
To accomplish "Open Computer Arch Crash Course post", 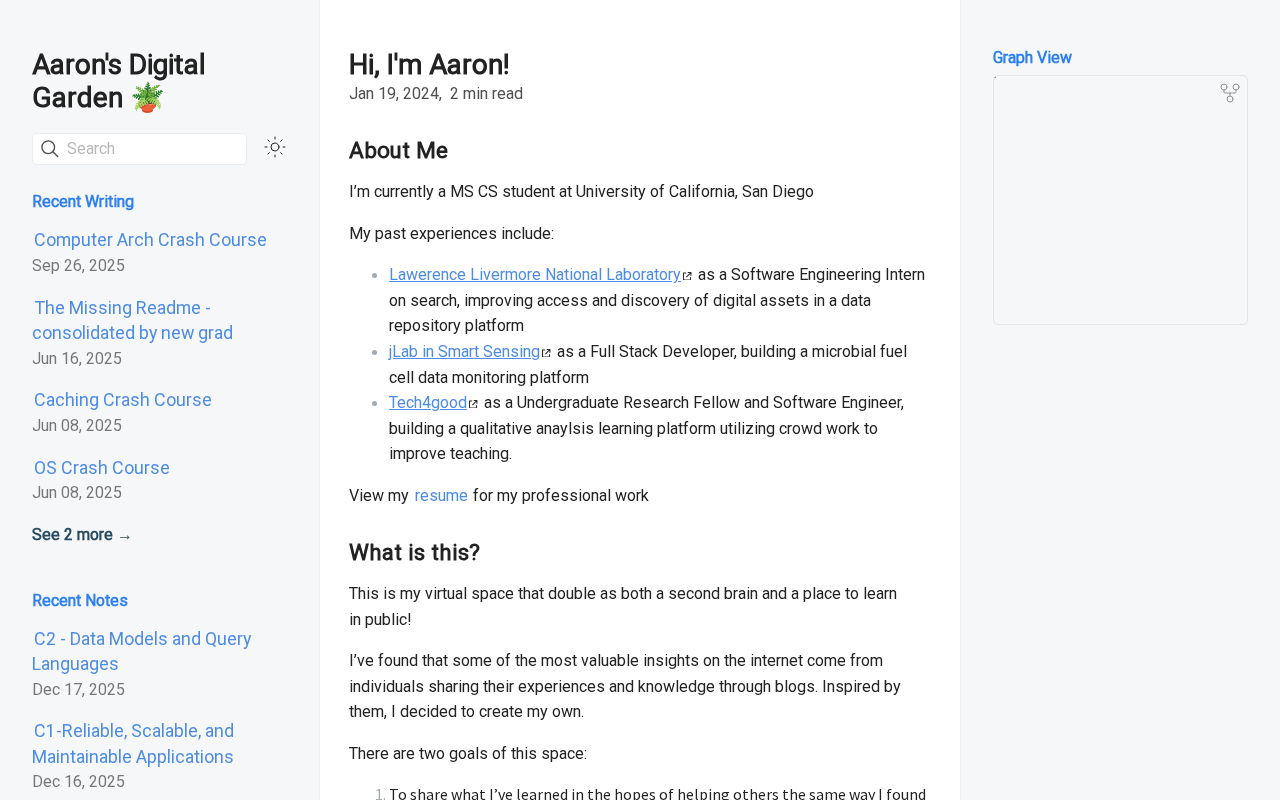I will (150, 240).
